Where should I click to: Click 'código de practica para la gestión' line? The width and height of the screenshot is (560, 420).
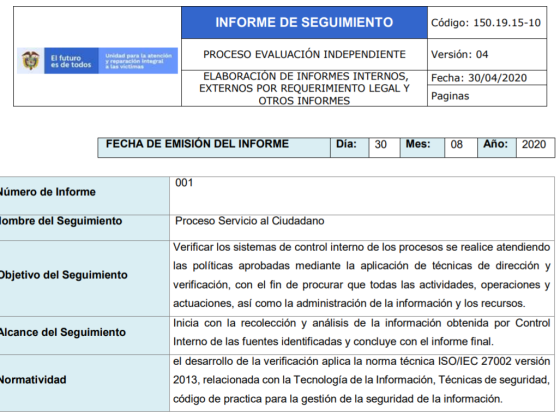tap(338, 399)
